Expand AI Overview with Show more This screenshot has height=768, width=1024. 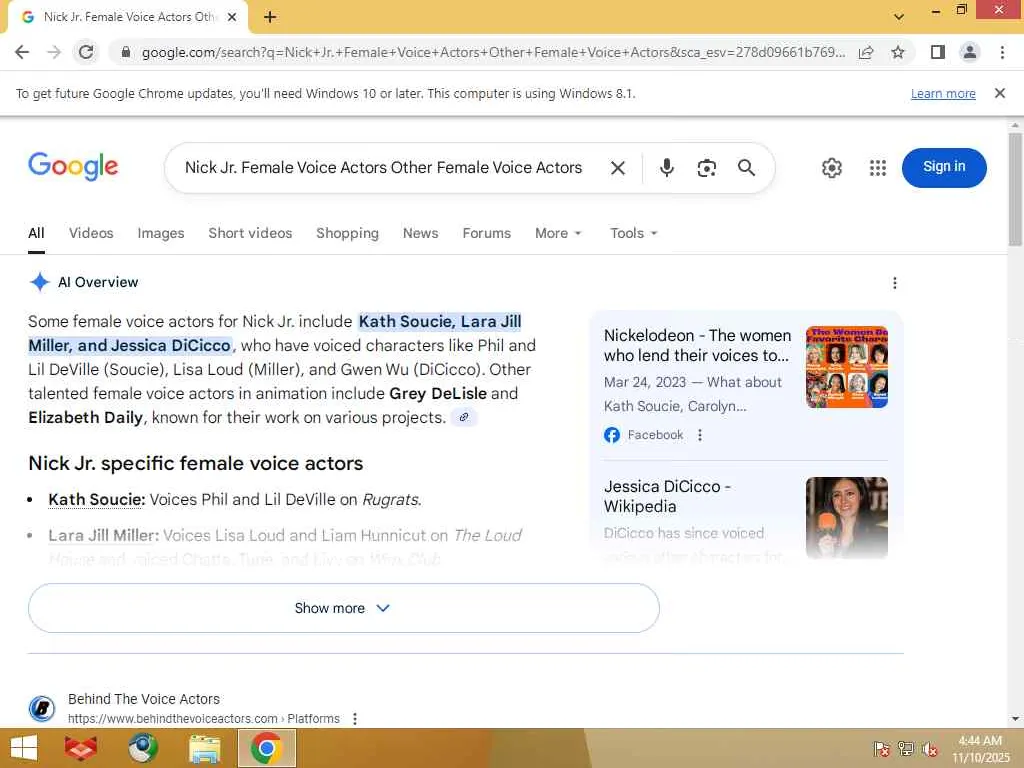[x=344, y=608]
